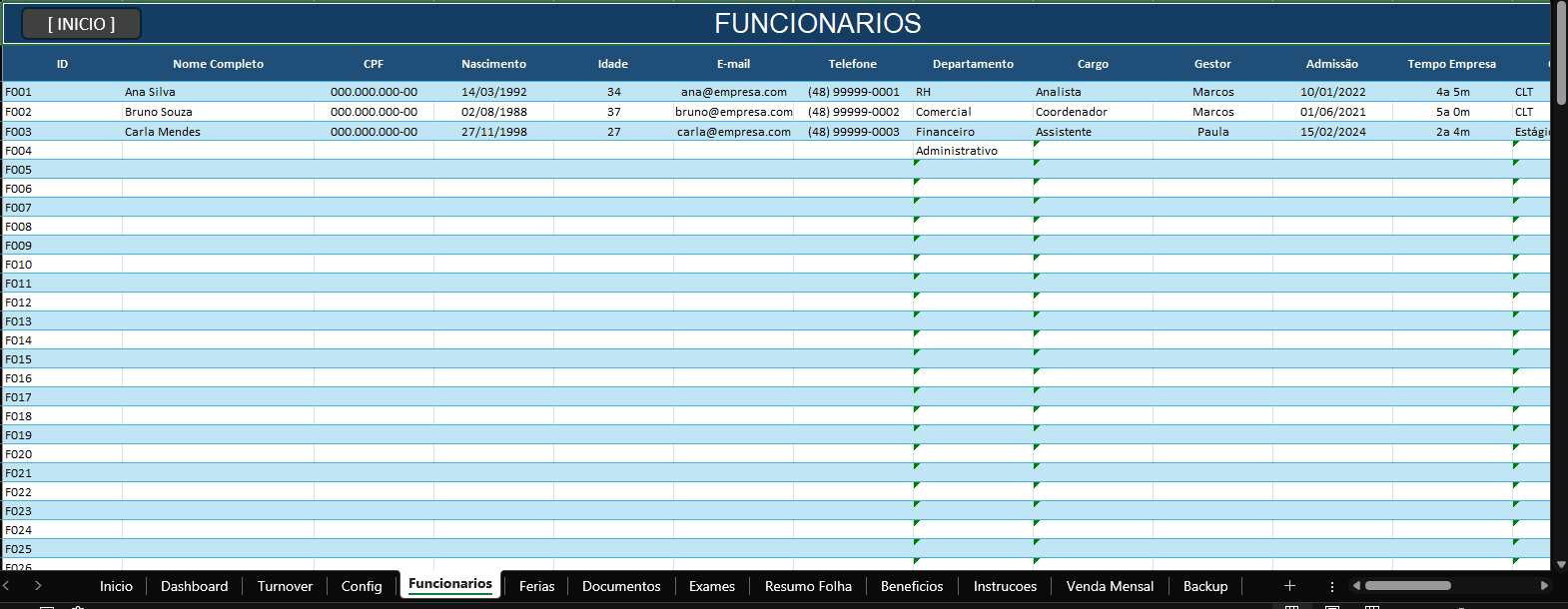The image size is (1568, 609).
Task: Select the Backup sheet tab
Action: (1205, 586)
